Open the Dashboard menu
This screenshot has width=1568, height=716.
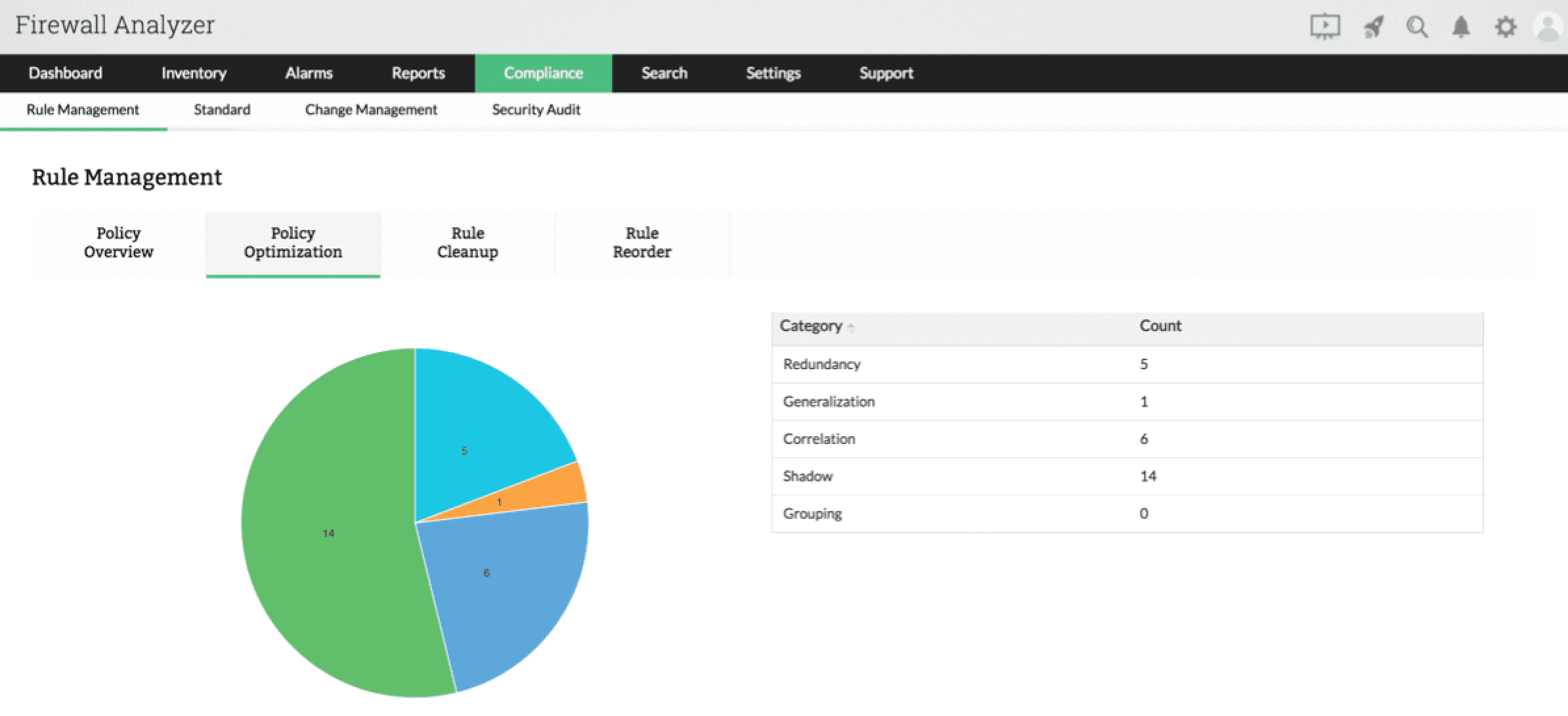[65, 73]
